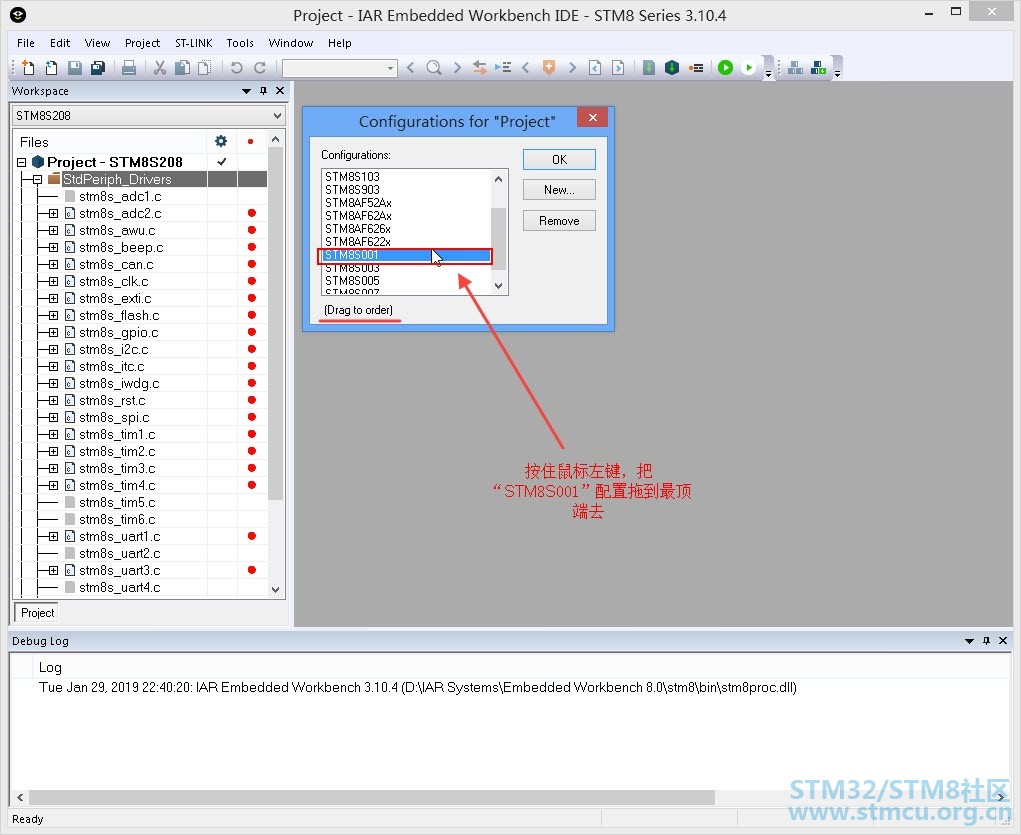Click the Redo toolbar icon
Image resolution: width=1021 pixels, height=835 pixels.
click(x=259, y=67)
